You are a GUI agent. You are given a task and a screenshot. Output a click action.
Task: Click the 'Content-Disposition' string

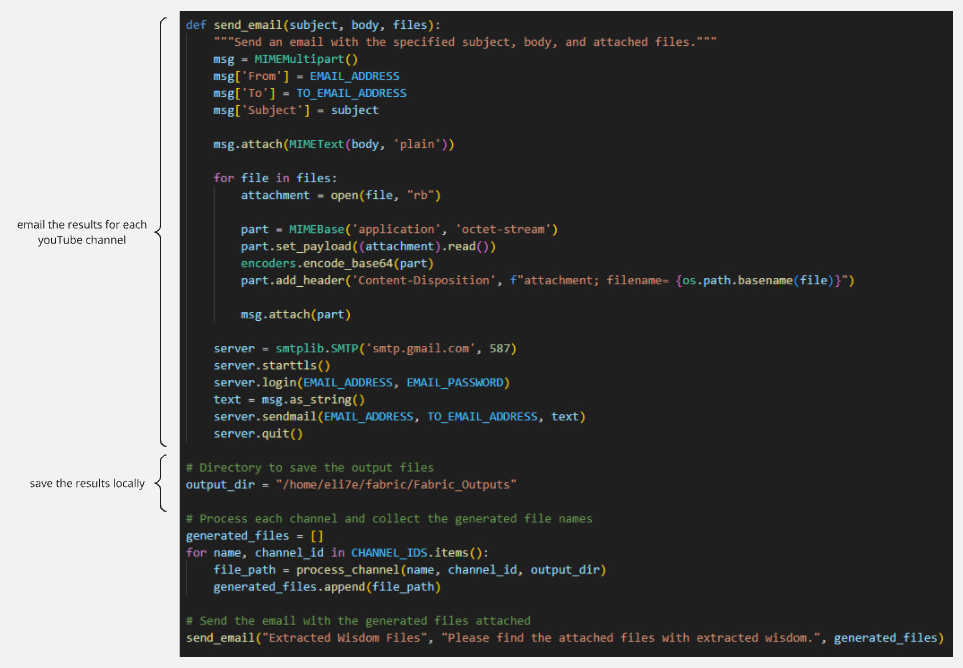coord(423,281)
